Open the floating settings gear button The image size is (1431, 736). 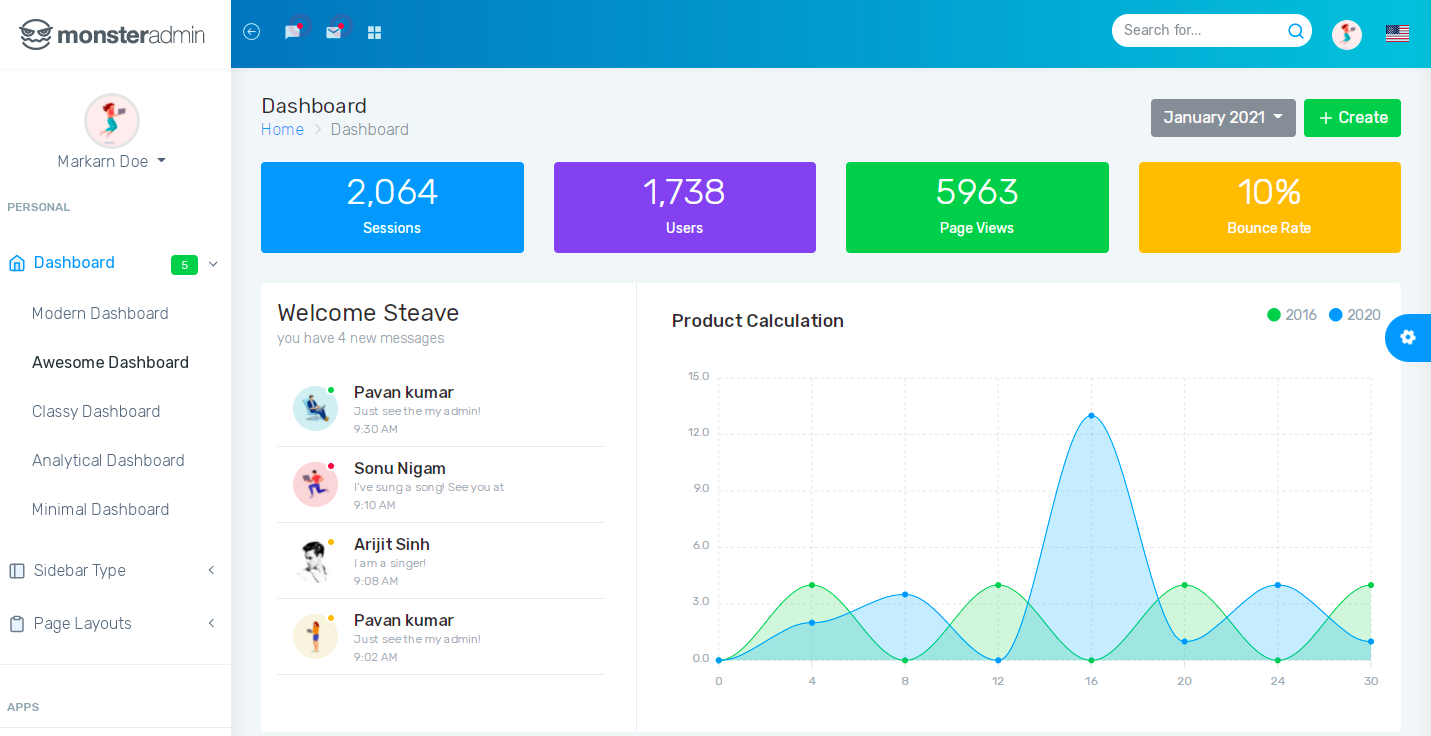[x=1408, y=337]
